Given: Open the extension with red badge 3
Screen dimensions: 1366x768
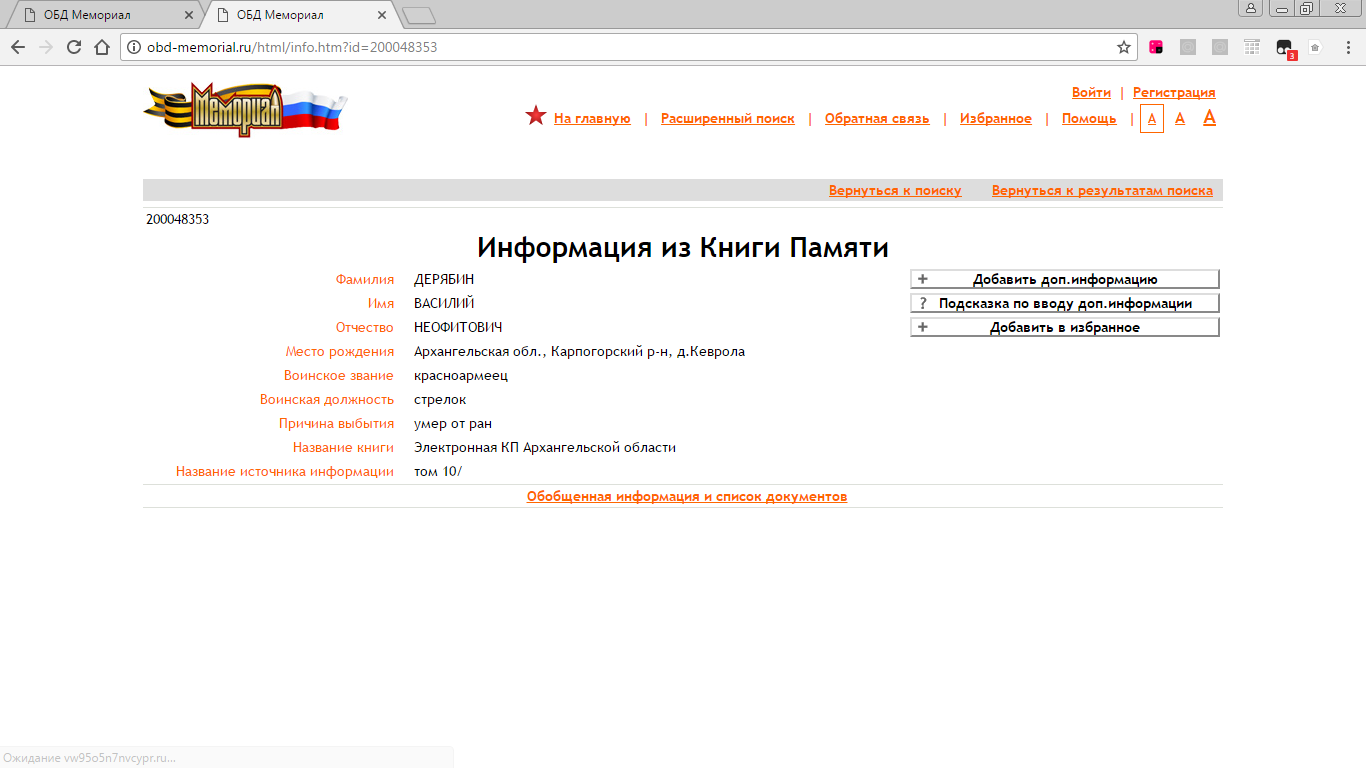Looking at the screenshot, I should (x=1285, y=48).
